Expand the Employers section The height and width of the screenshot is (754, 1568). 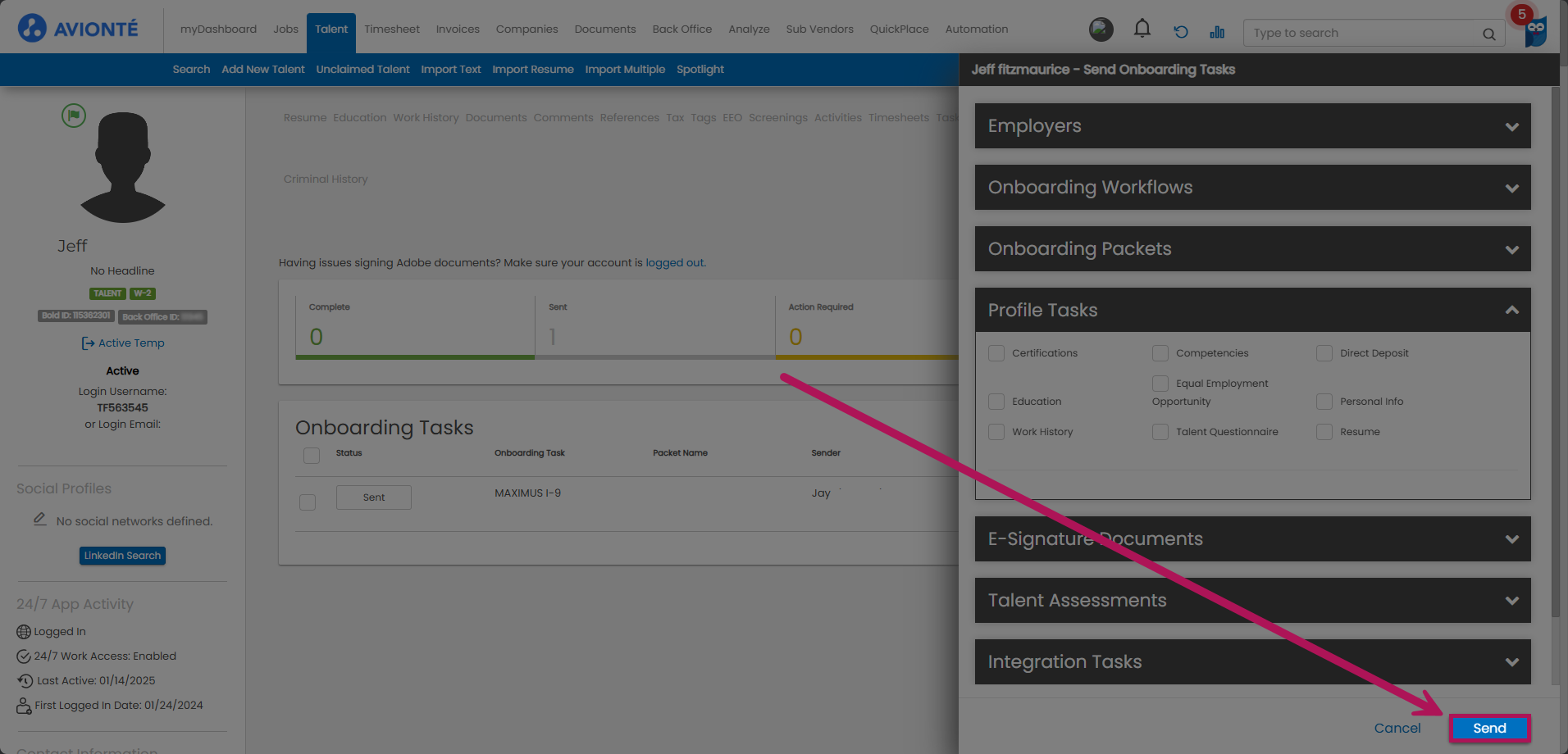[x=1252, y=126]
